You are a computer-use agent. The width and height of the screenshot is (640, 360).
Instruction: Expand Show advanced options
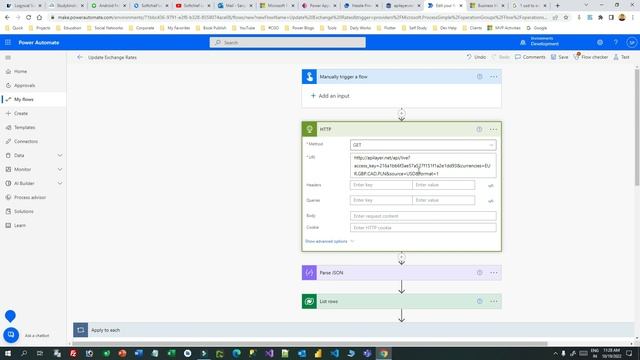tap(329, 241)
